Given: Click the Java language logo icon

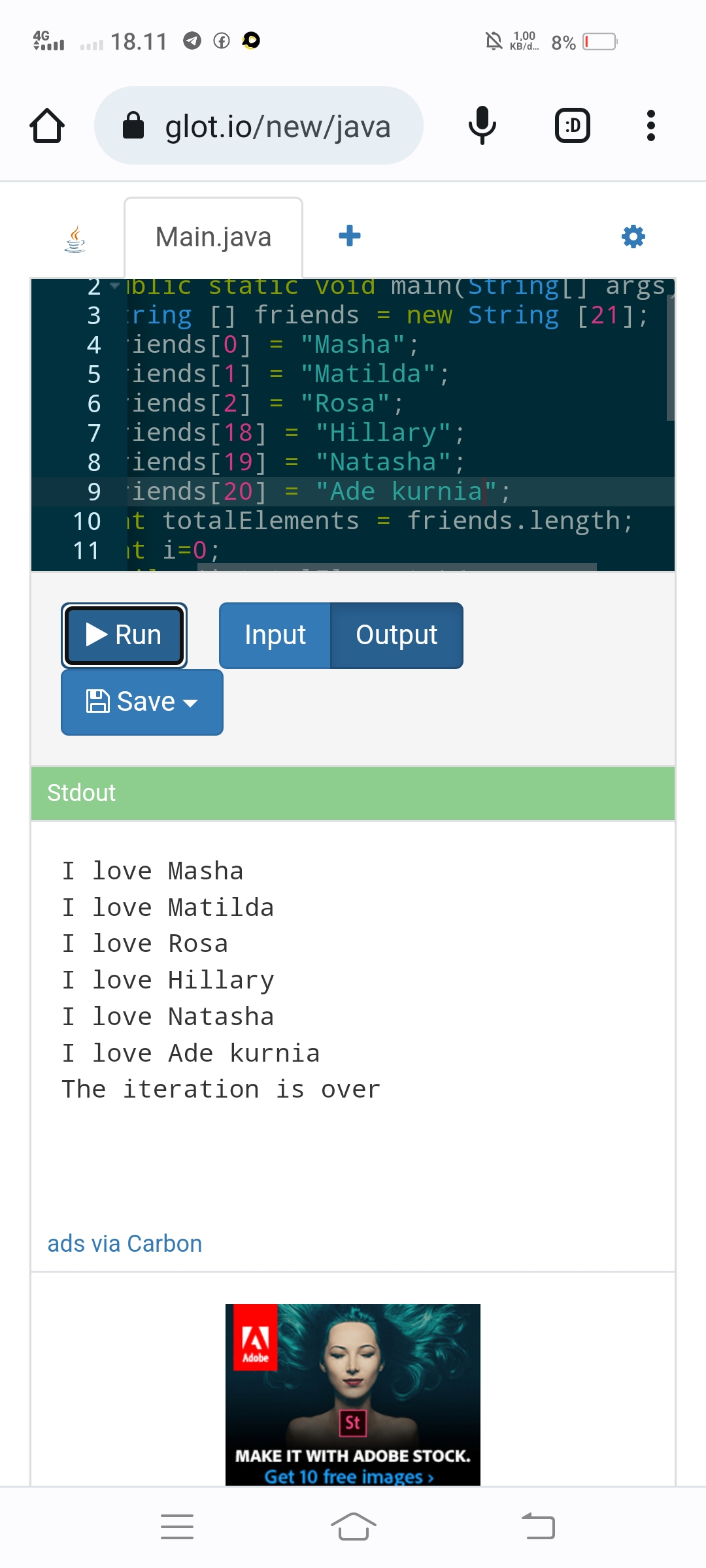Looking at the screenshot, I should (x=75, y=239).
